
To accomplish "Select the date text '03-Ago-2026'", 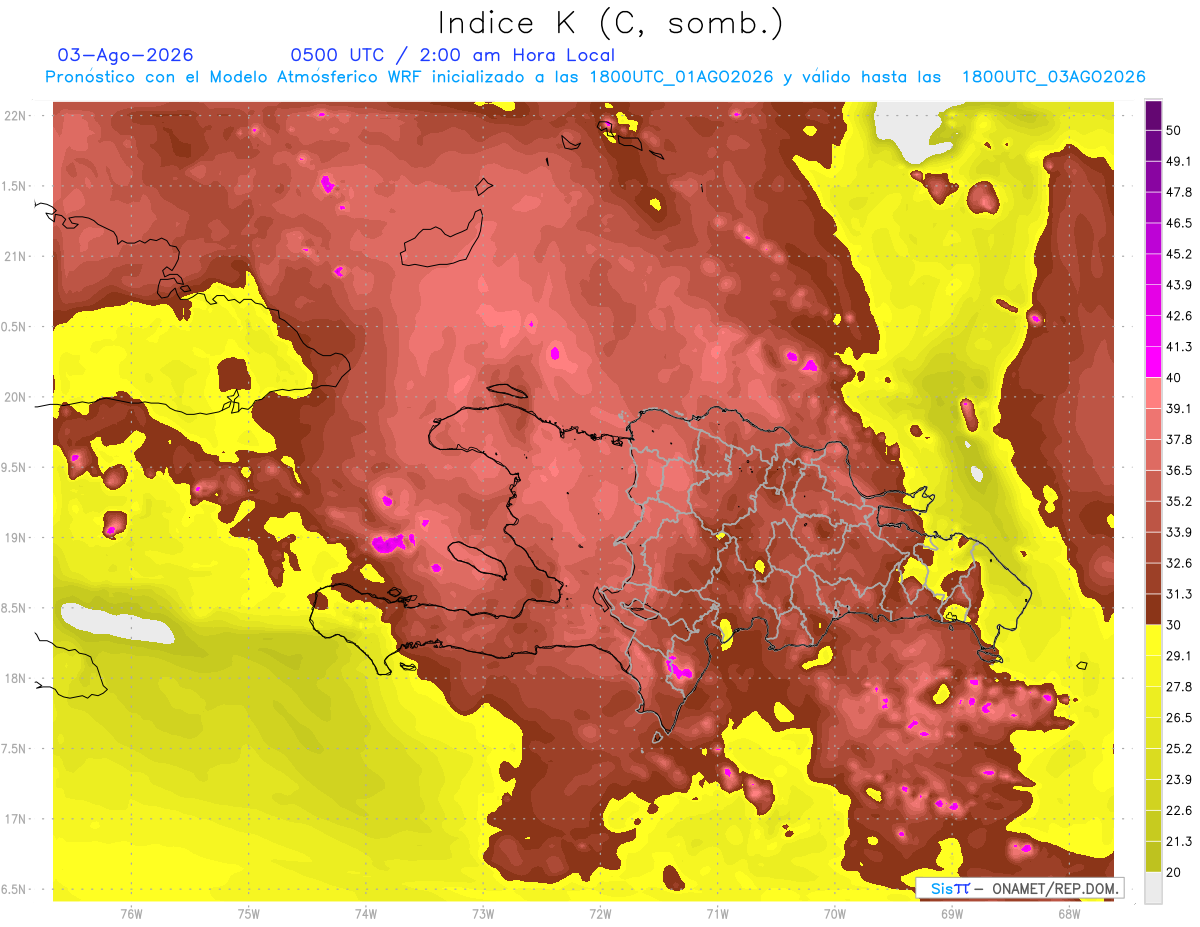I will point(126,55).
